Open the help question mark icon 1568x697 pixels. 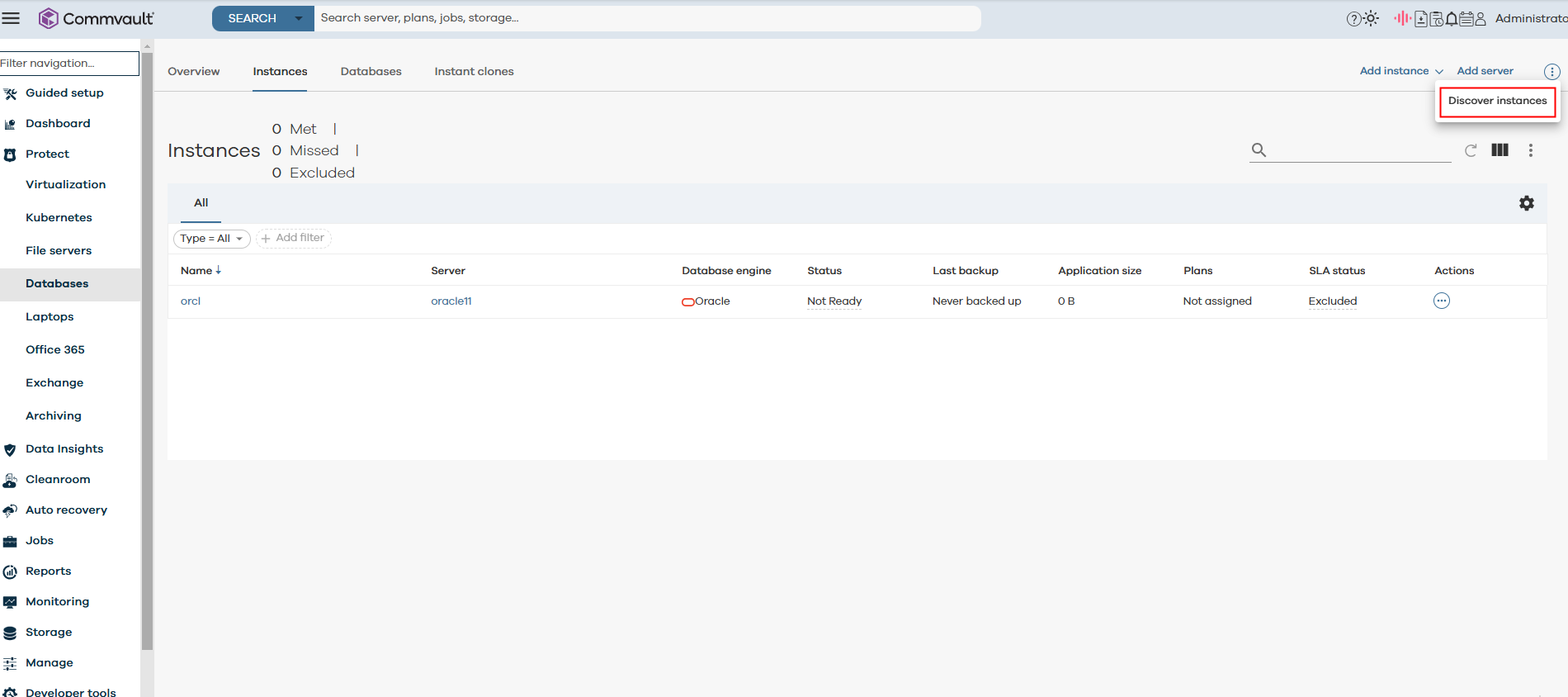(1353, 19)
